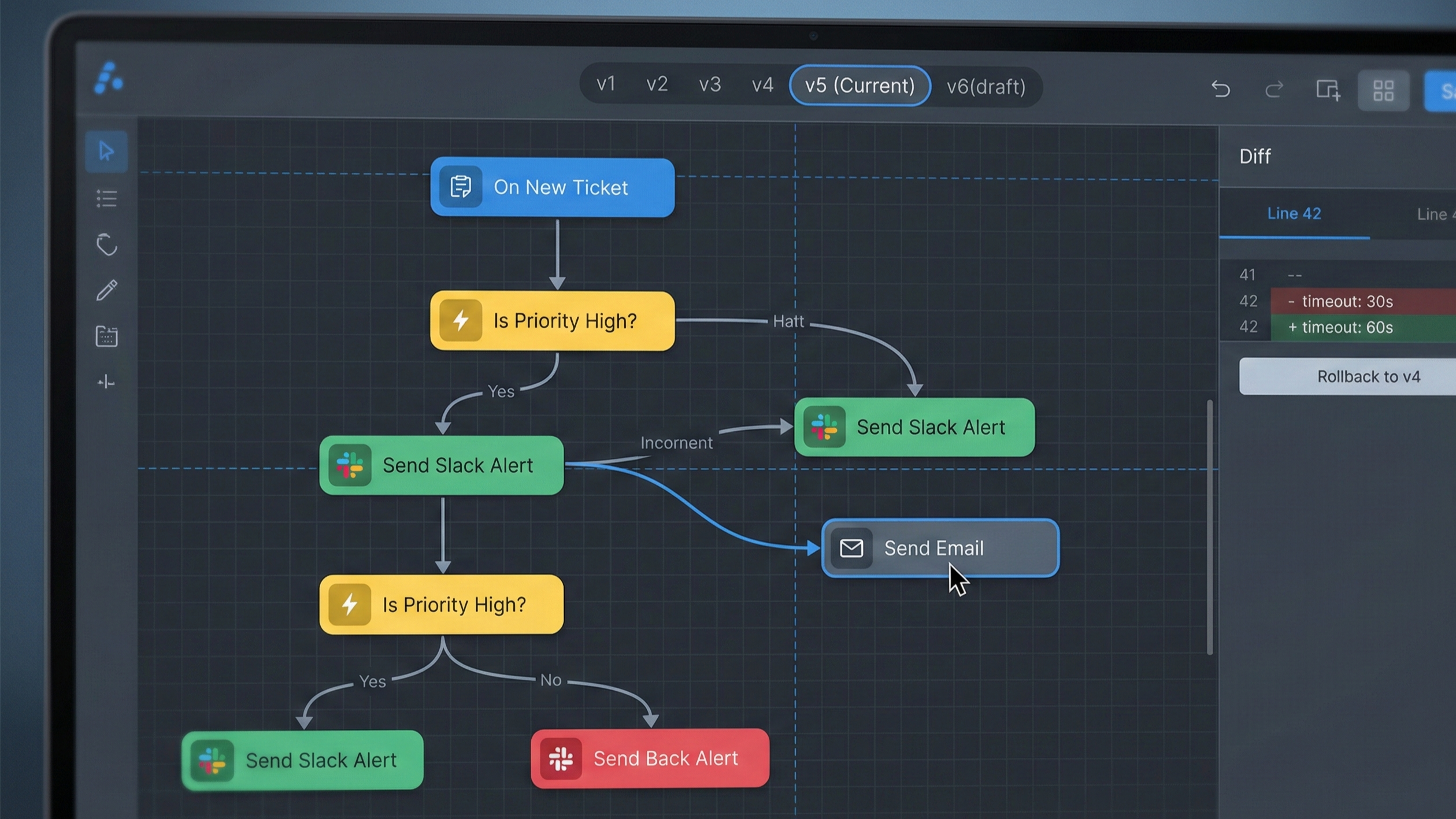Viewport: 1456px width, 819px height.
Task: Click Slack icon on middle-left Send Slack Alert node
Action: (x=350, y=465)
